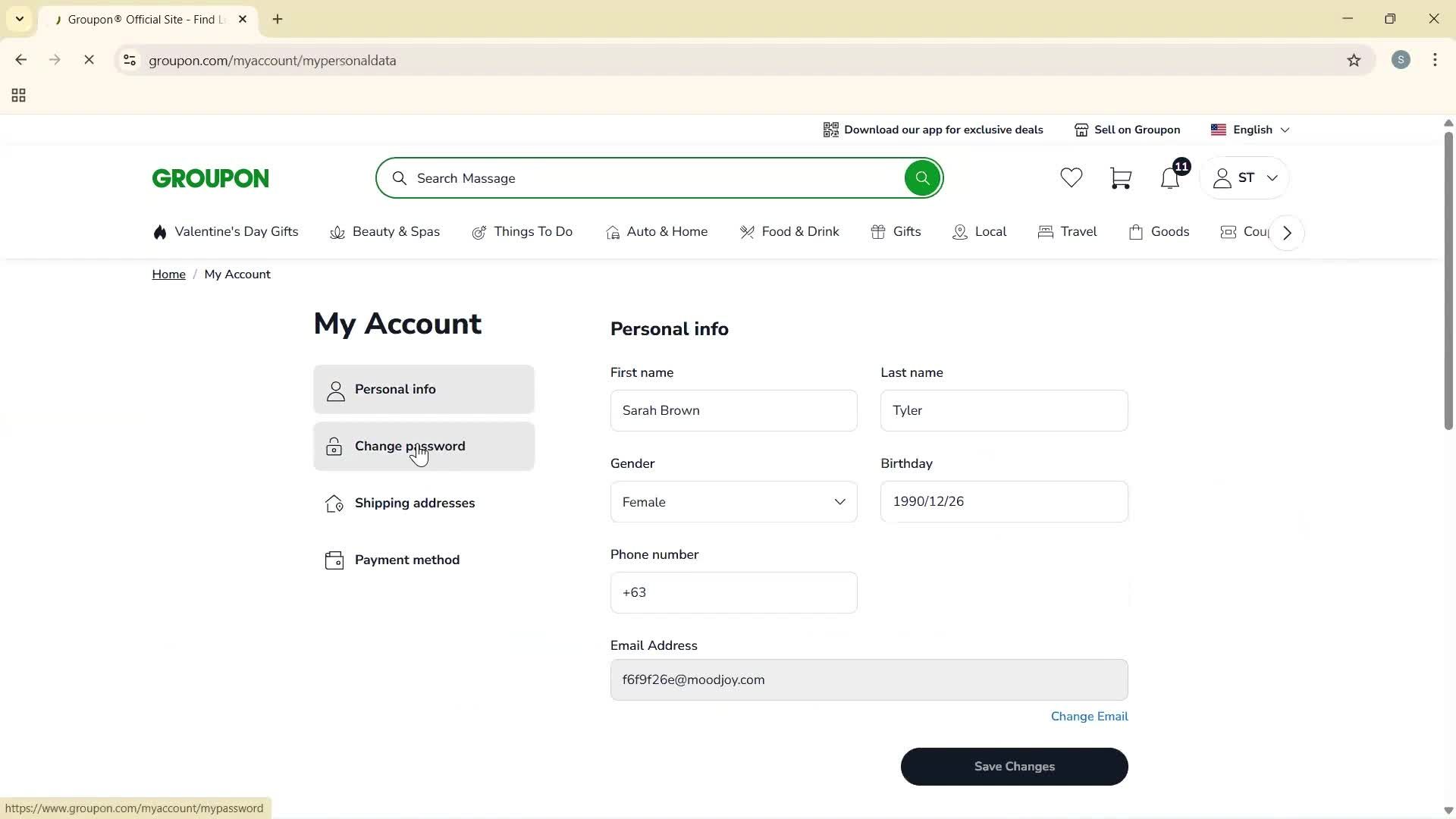Open the Travel category
This screenshot has width=1456, height=819.
[1078, 231]
